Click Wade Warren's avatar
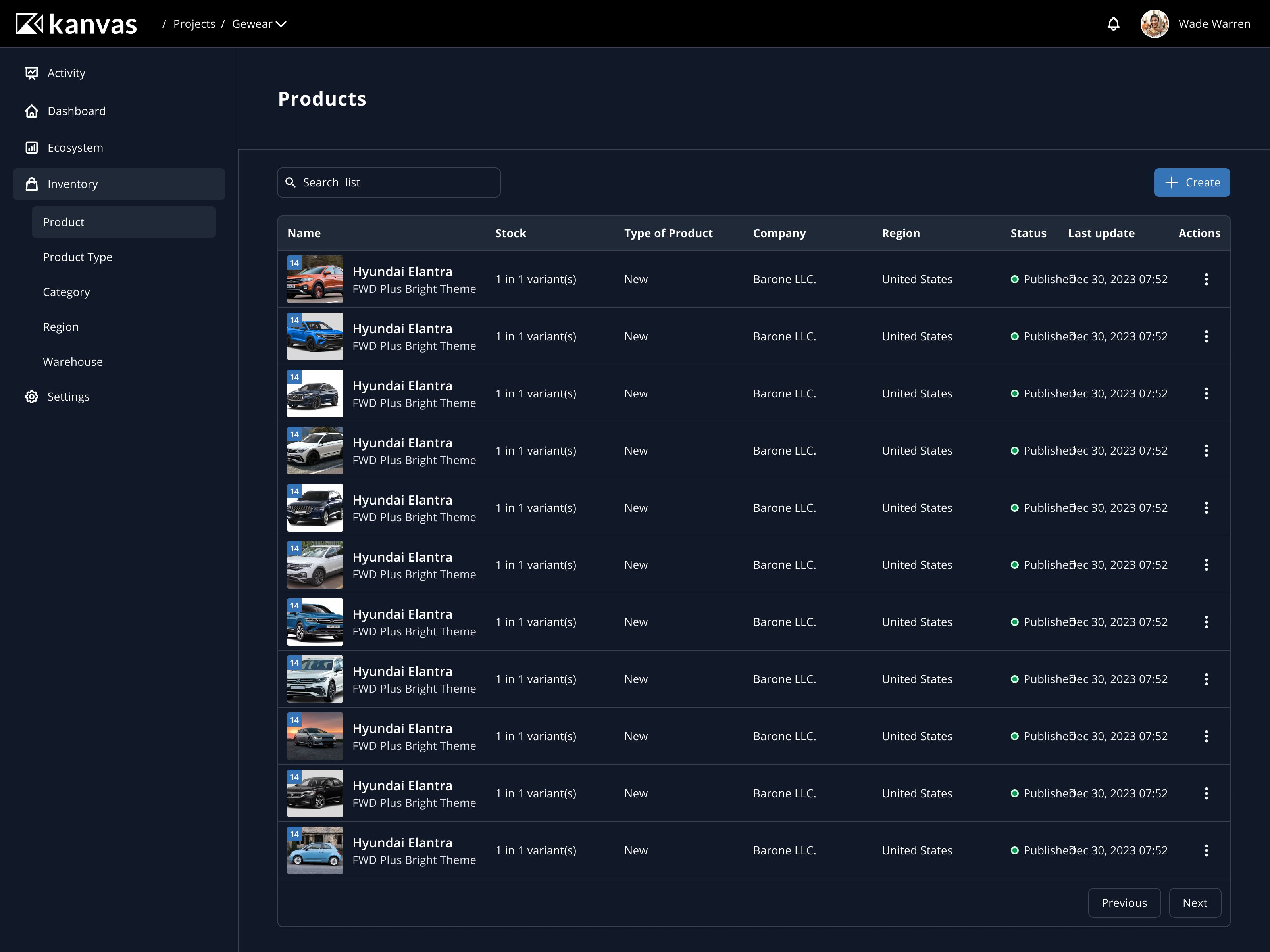 [x=1155, y=24]
